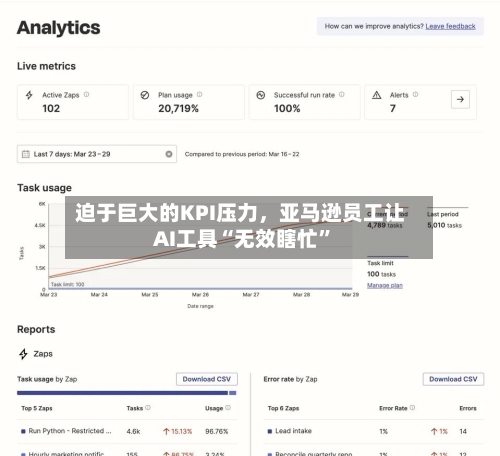This screenshot has width=500, height=456.
Task: Open the Alerts info icon
Action: click(x=415, y=95)
